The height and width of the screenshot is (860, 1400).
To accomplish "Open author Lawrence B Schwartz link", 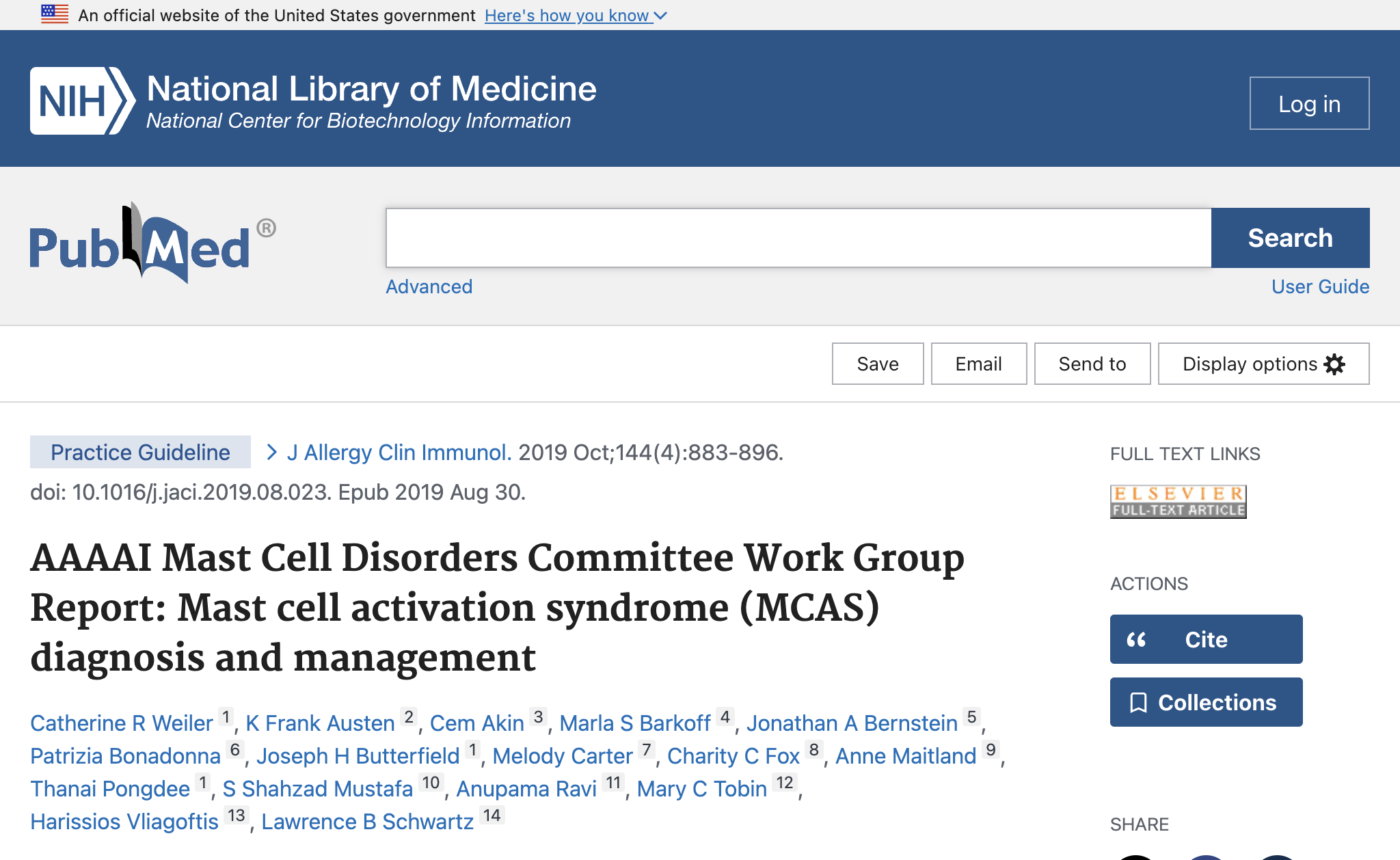I will [x=367, y=822].
